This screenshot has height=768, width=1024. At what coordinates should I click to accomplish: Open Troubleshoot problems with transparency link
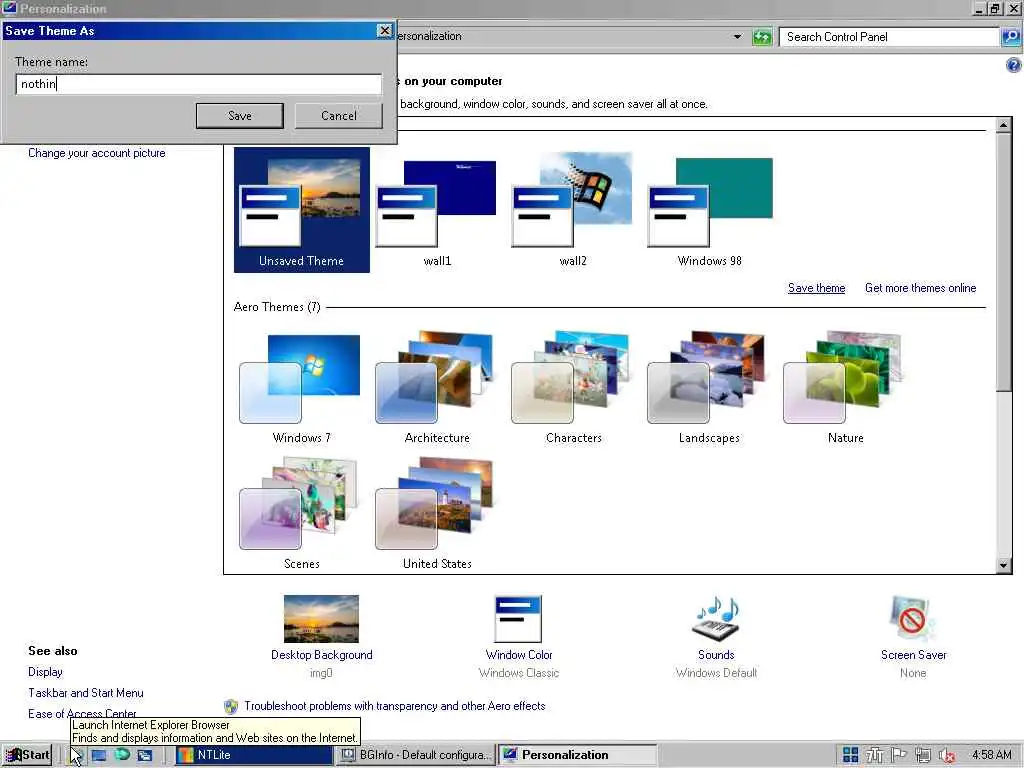click(x=394, y=706)
